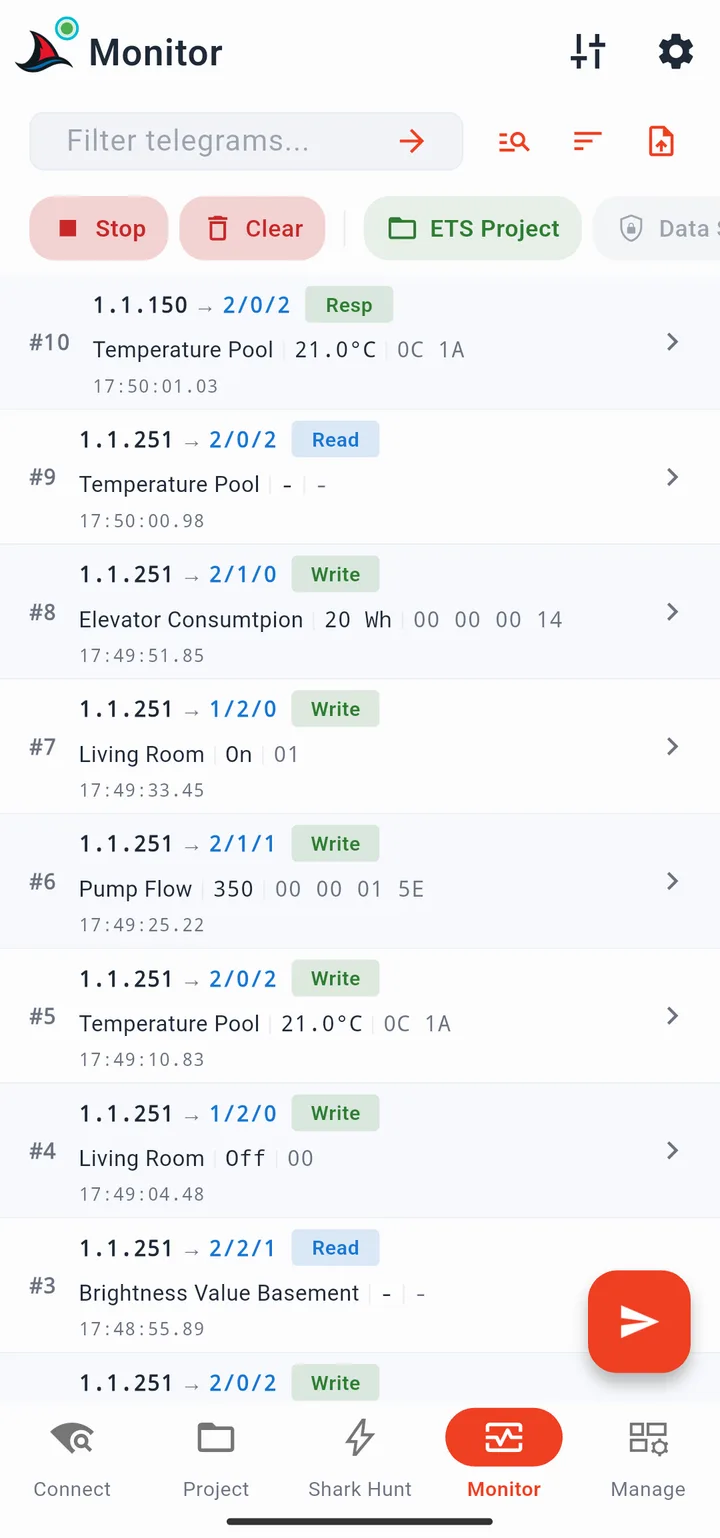Expand telegram #8 Elevator Consumption chevron

(673, 612)
